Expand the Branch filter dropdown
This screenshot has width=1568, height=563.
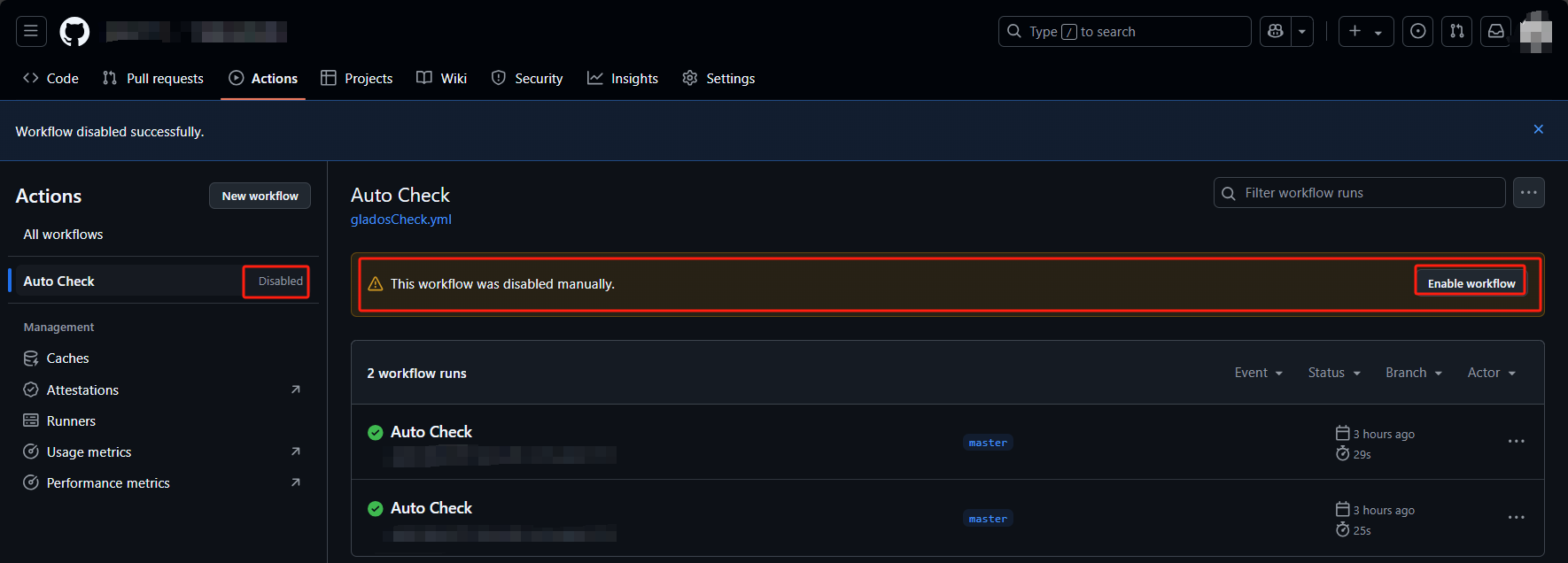tap(1414, 373)
